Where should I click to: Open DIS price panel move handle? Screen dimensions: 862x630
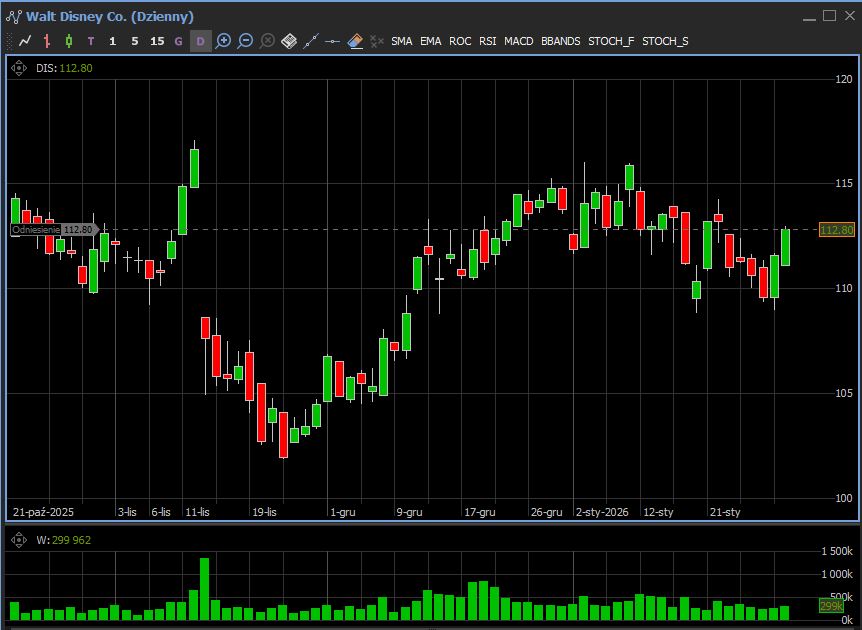(19, 69)
